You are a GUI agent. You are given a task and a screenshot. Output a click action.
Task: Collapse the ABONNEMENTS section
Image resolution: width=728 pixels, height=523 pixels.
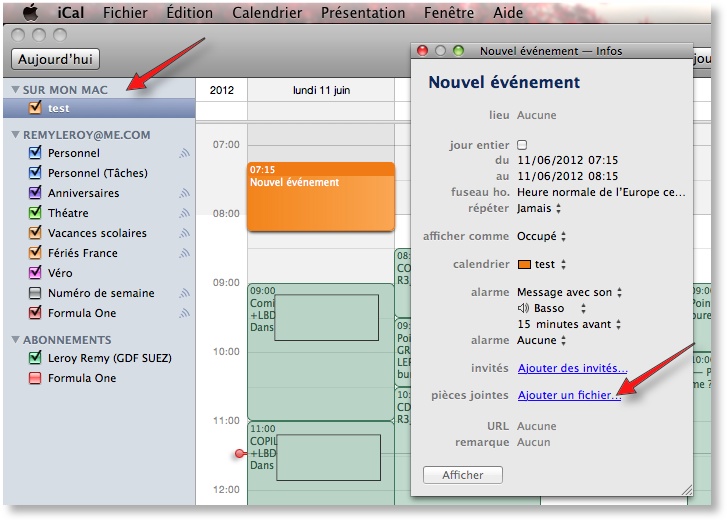(15, 340)
